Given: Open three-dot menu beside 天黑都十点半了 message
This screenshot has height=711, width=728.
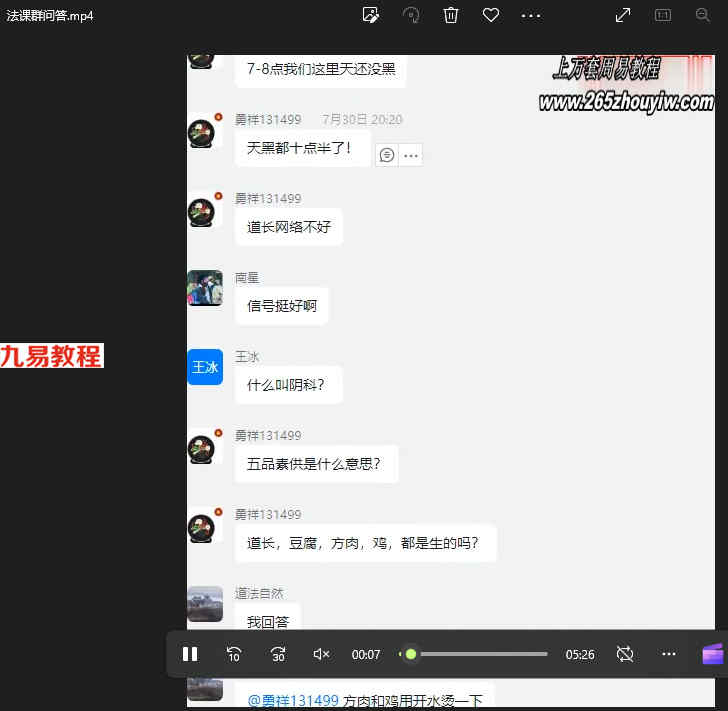Looking at the screenshot, I should [411, 156].
